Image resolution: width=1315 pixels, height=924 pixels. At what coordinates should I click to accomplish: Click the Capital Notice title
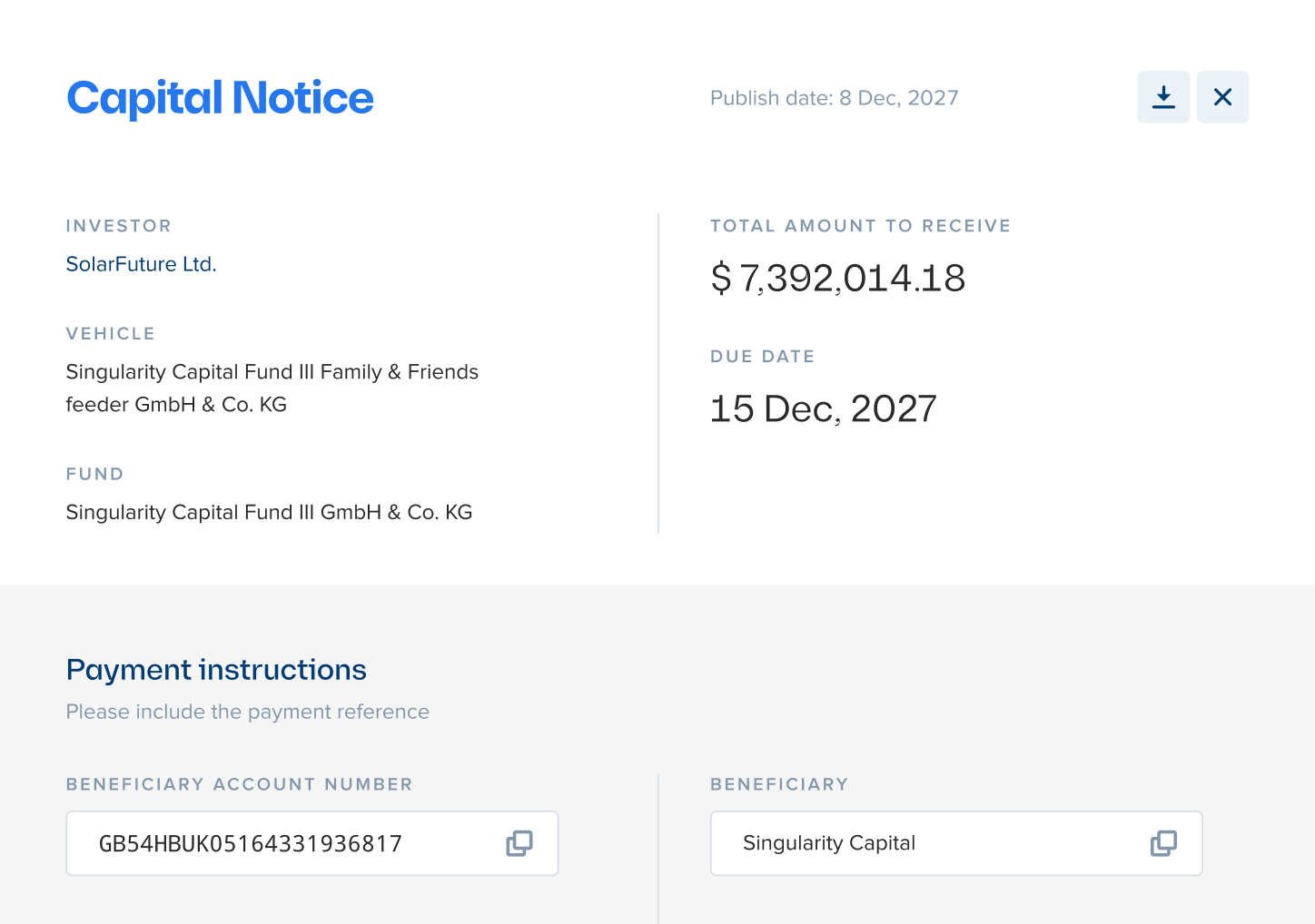[x=219, y=98]
